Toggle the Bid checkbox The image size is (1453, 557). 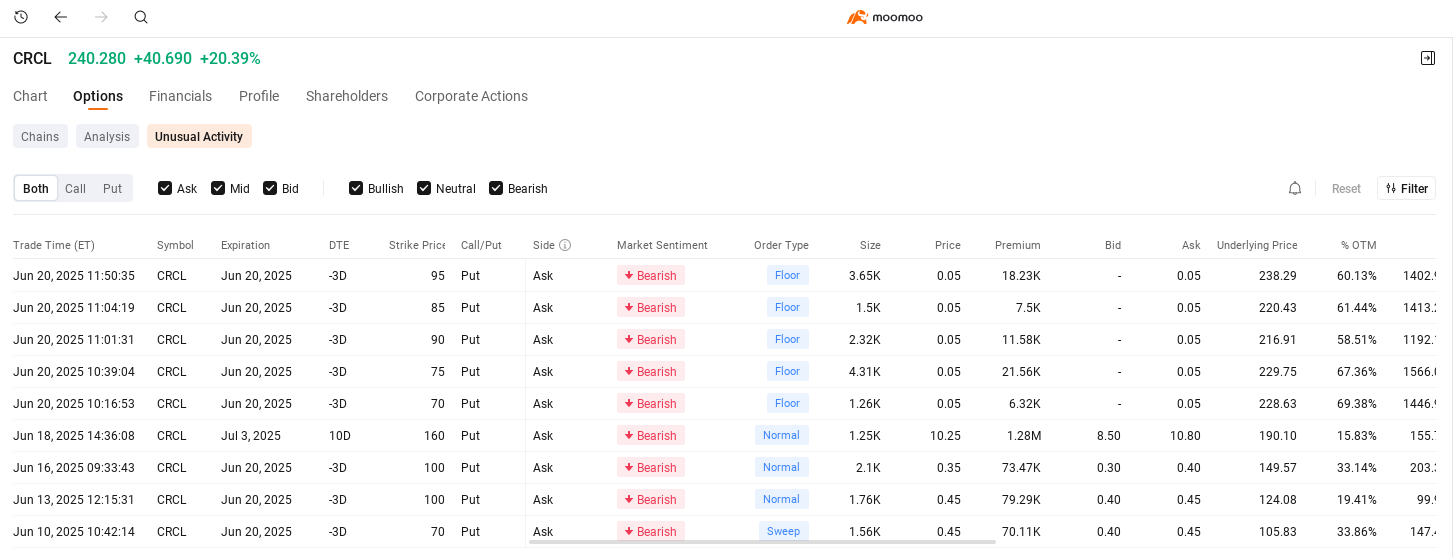click(x=270, y=188)
